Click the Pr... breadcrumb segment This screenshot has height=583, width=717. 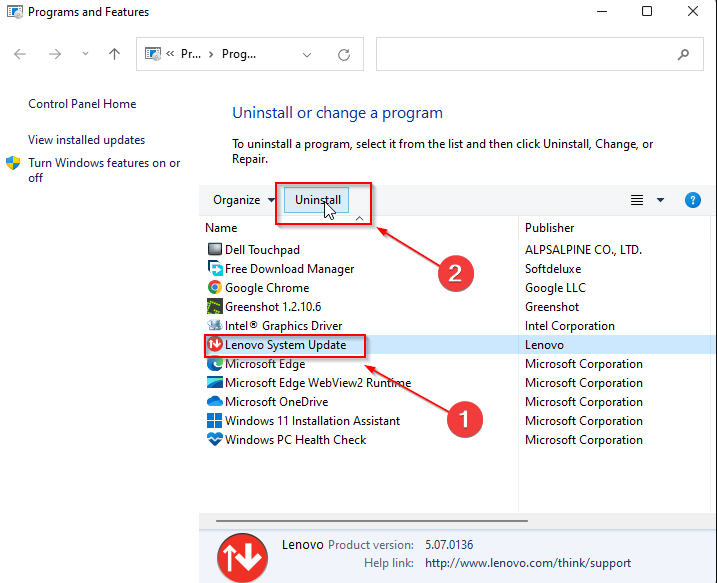coord(191,54)
